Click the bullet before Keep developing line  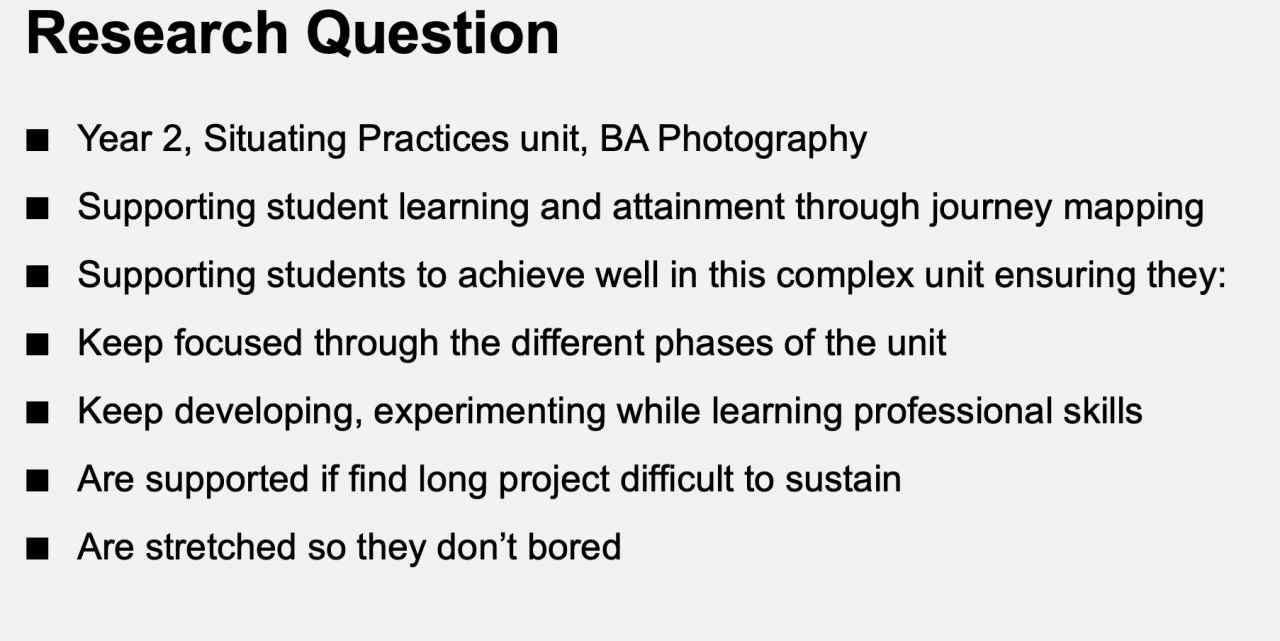tap(38, 413)
